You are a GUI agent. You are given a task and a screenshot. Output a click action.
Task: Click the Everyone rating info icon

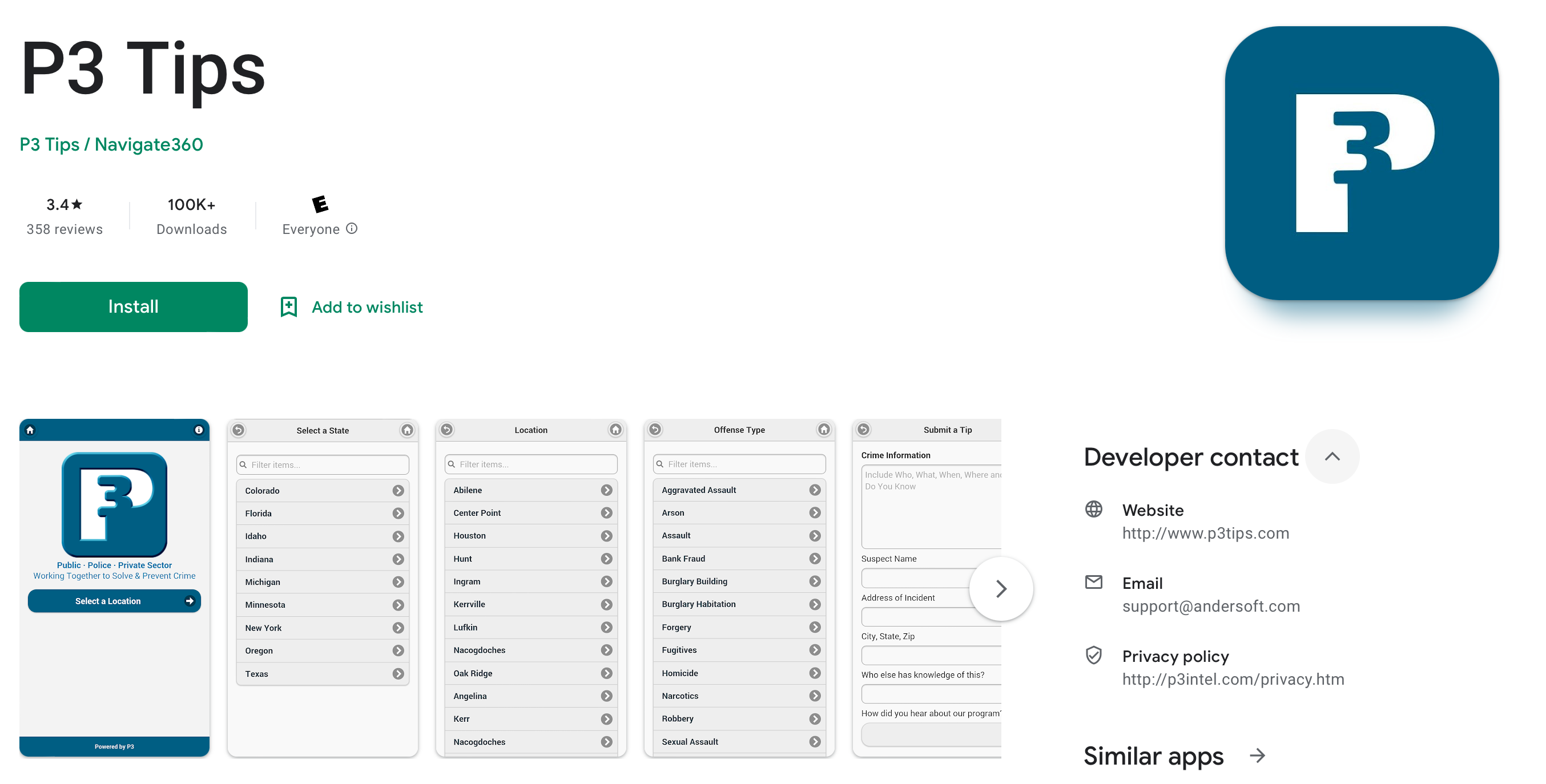(x=352, y=229)
